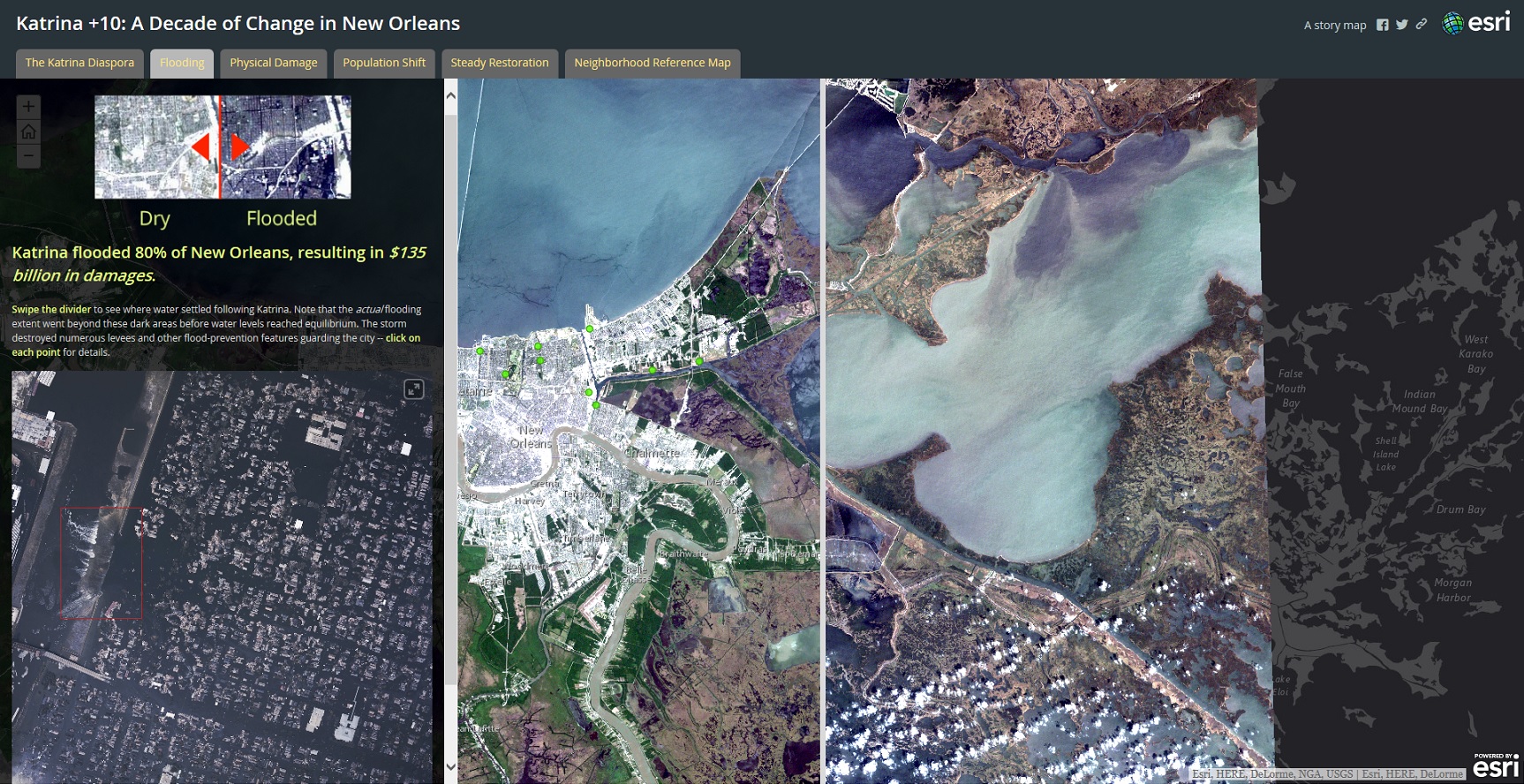Click the Dry/Flooded swipe illustration
Viewport: 1524px width, 784px height.
(x=223, y=147)
